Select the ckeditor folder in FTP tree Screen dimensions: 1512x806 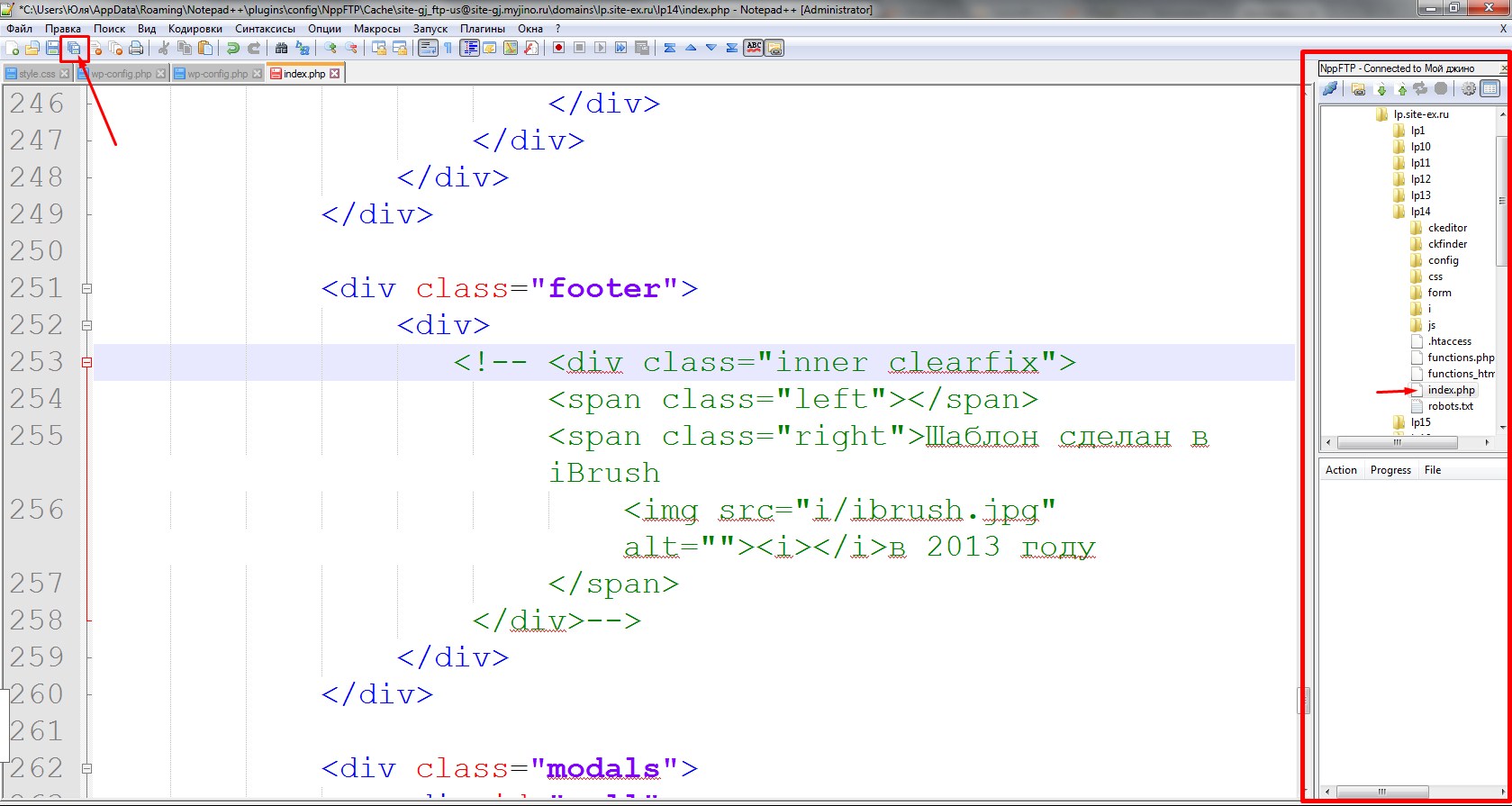(1447, 228)
